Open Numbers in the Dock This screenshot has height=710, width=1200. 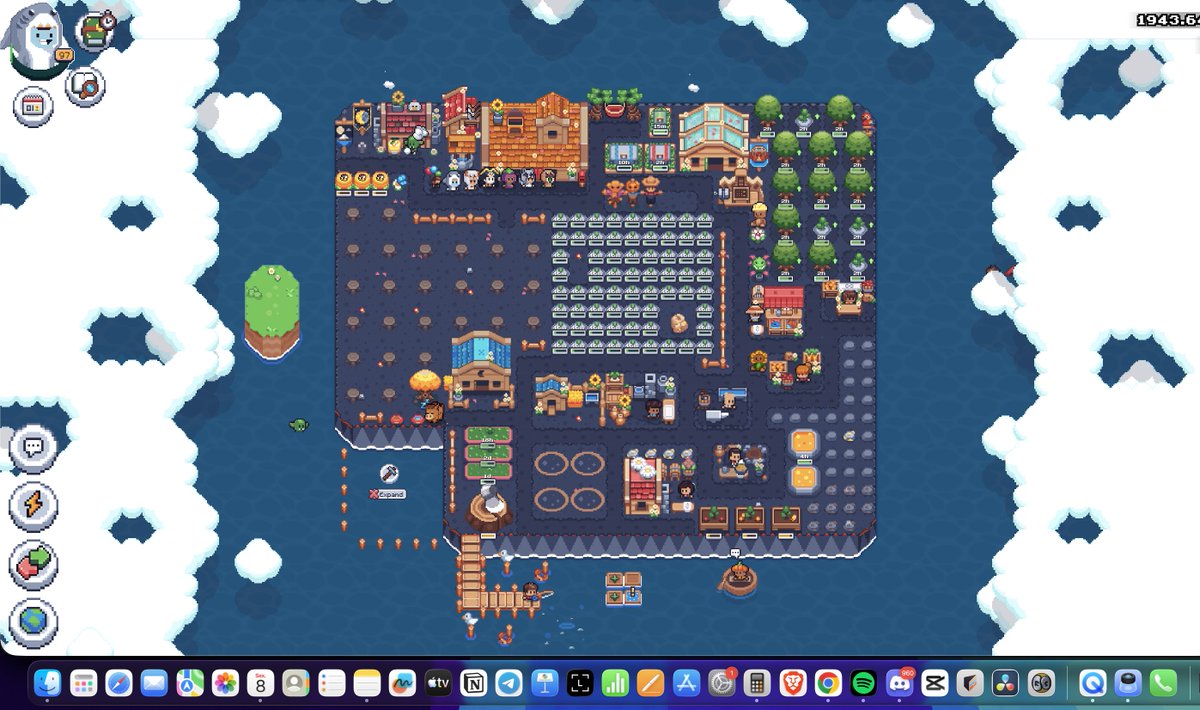(616, 683)
